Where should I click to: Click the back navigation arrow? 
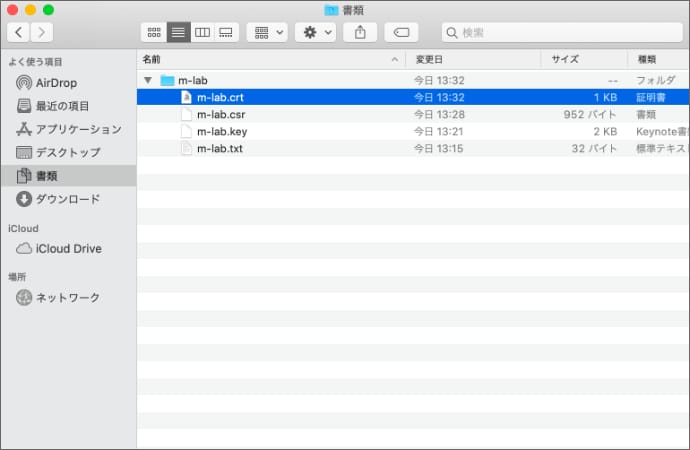(x=21, y=32)
